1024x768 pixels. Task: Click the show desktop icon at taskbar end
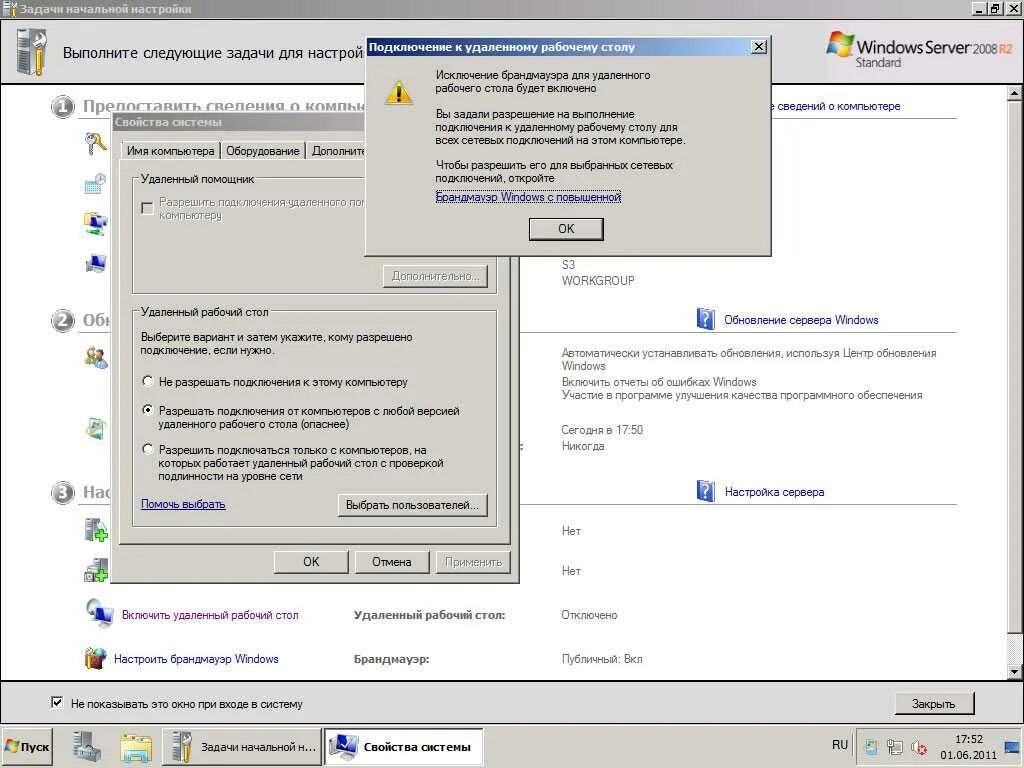[1013, 746]
